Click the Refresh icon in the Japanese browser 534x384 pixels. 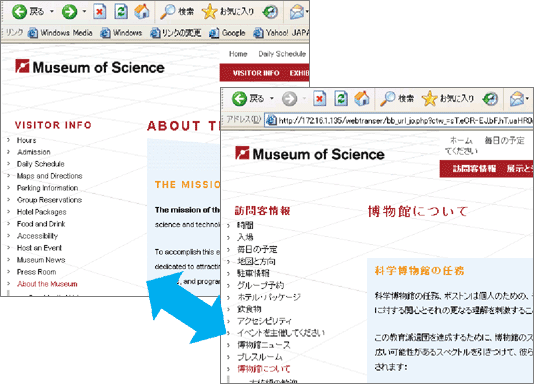341,99
